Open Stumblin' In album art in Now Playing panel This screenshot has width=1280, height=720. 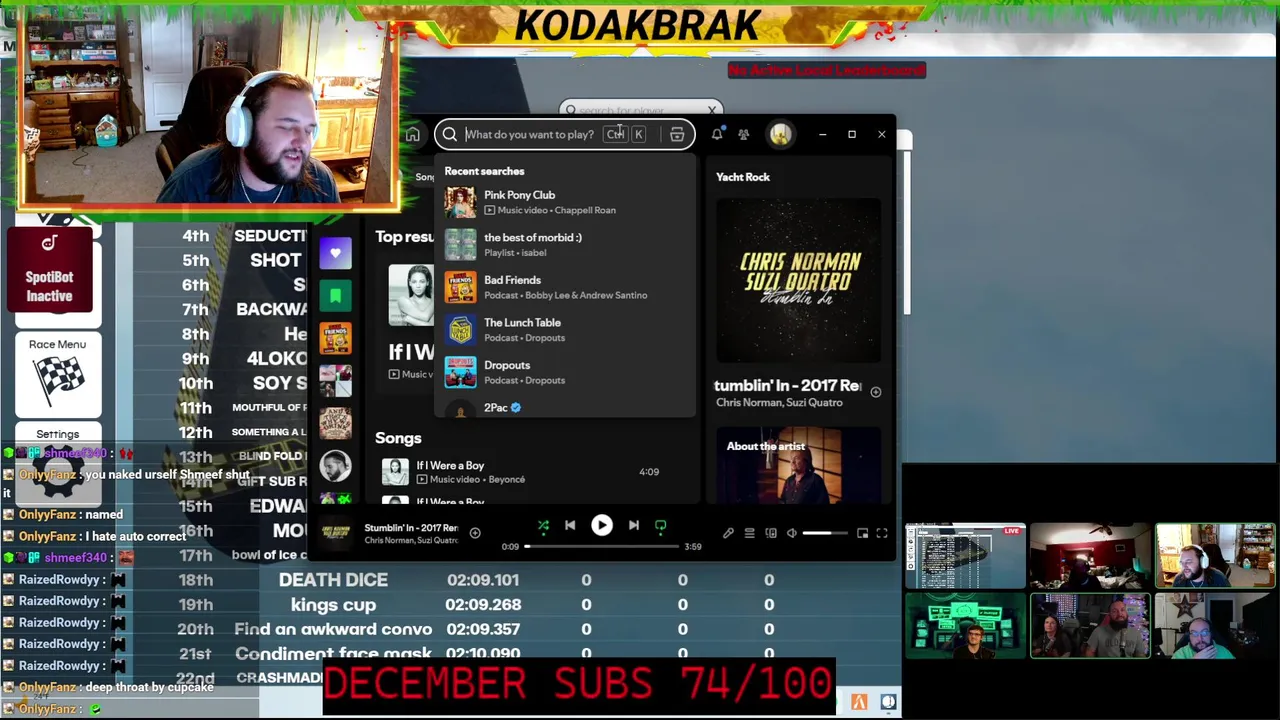(x=799, y=280)
